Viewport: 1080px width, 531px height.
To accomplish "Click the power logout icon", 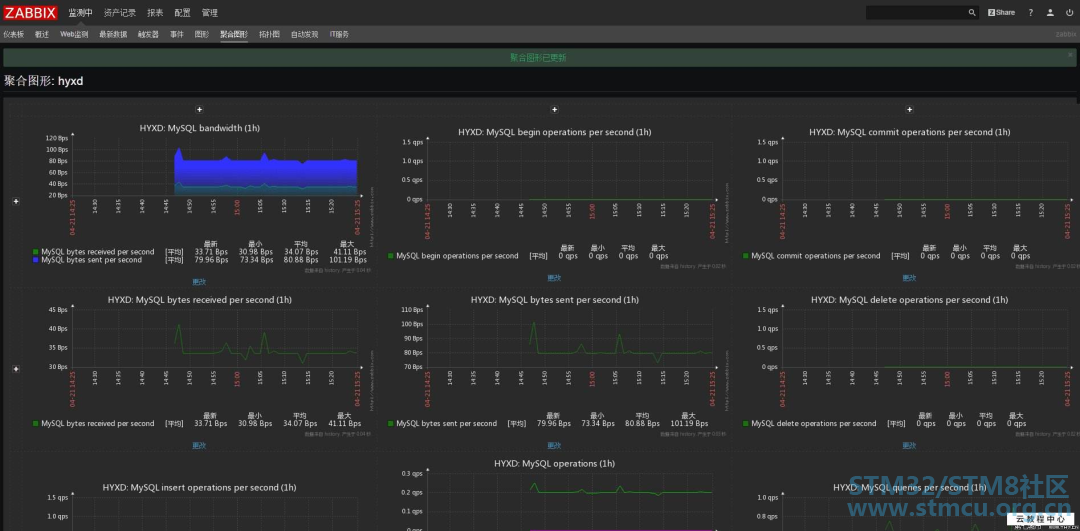I will coord(1070,12).
